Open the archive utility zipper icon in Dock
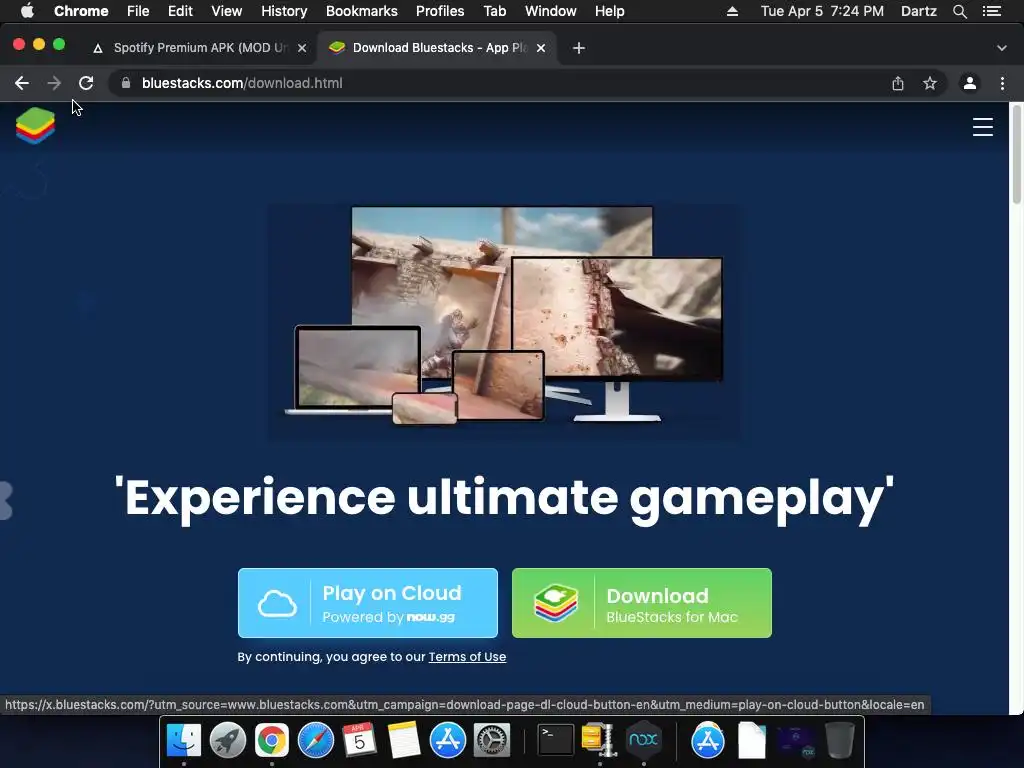The width and height of the screenshot is (1024, 768). [600, 740]
